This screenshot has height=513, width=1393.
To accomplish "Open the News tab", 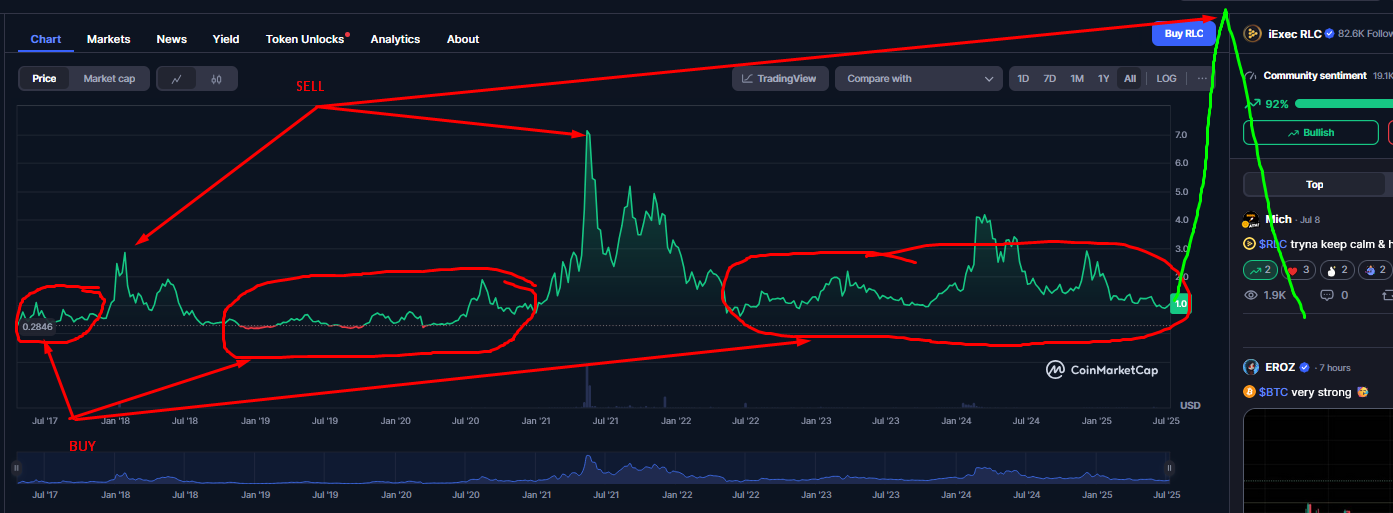I will tap(172, 39).
